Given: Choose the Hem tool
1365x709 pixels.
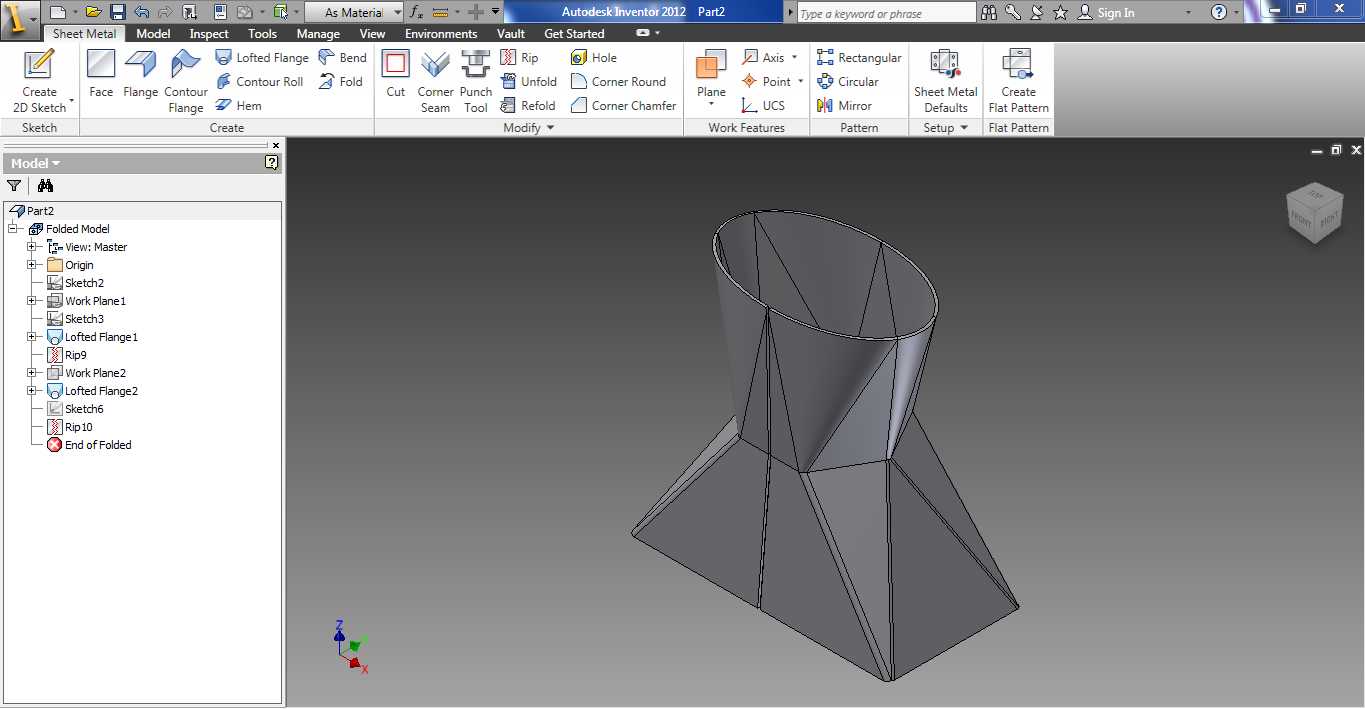Looking at the screenshot, I should [x=239, y=106].
